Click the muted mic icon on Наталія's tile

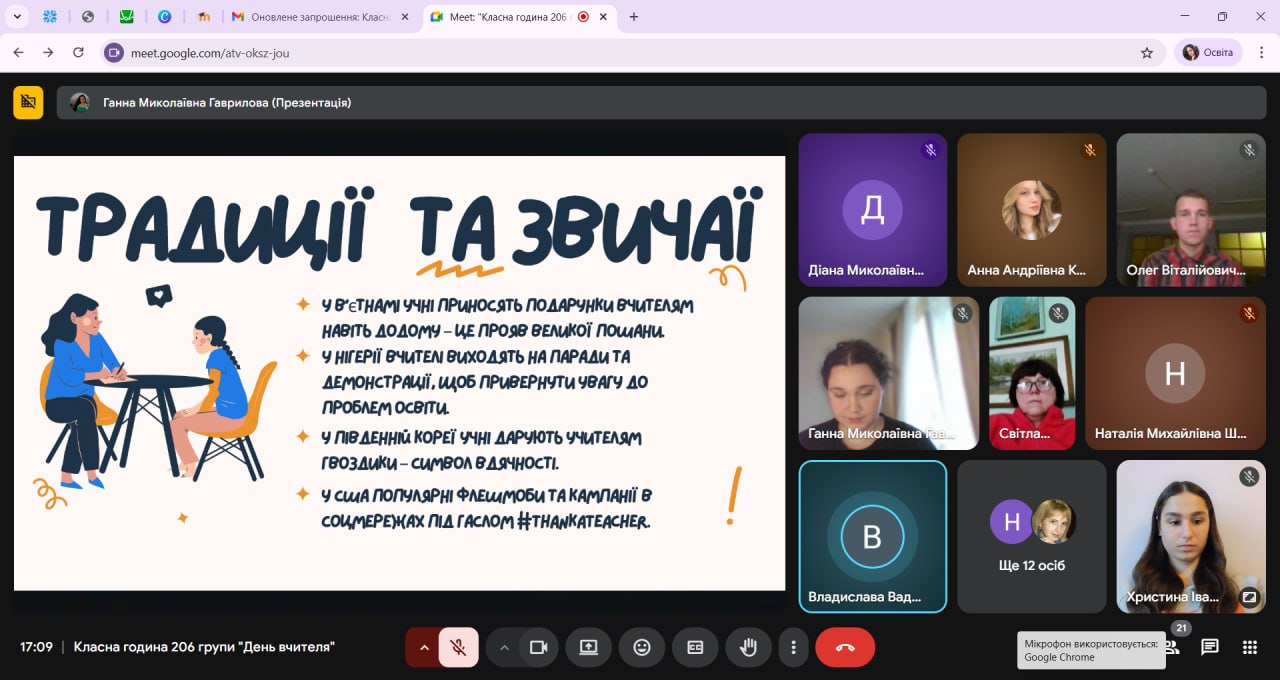1249,313
